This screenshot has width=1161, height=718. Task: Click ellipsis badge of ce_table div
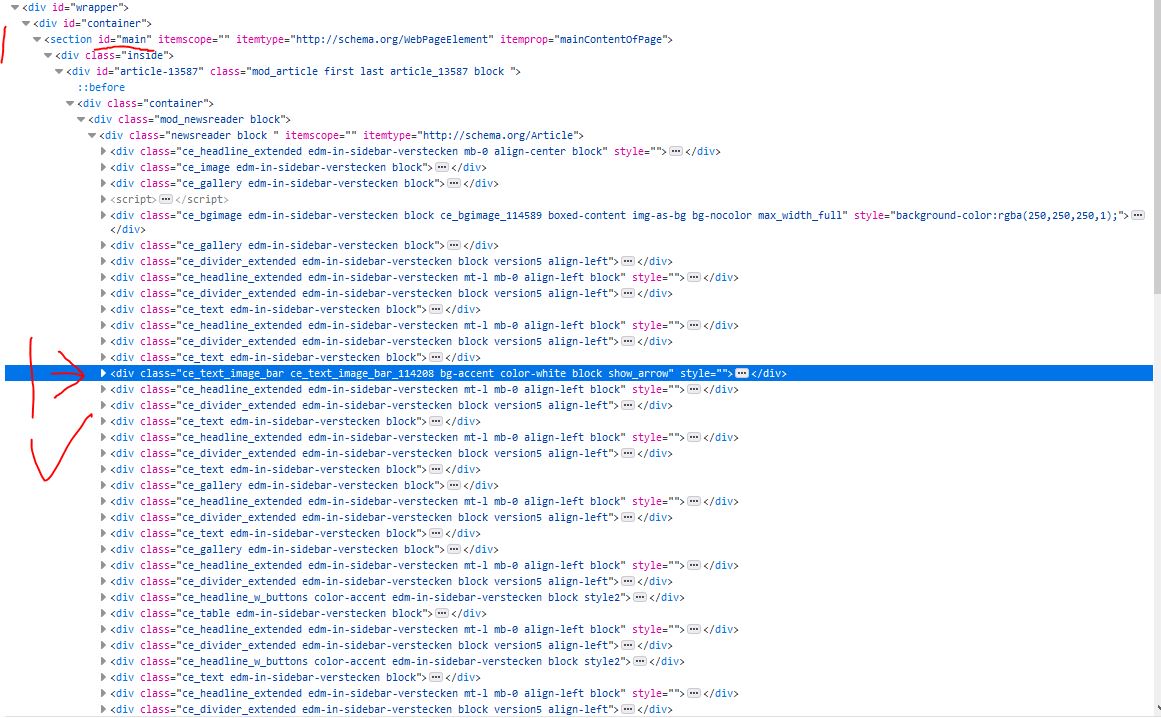click(442, 613)
